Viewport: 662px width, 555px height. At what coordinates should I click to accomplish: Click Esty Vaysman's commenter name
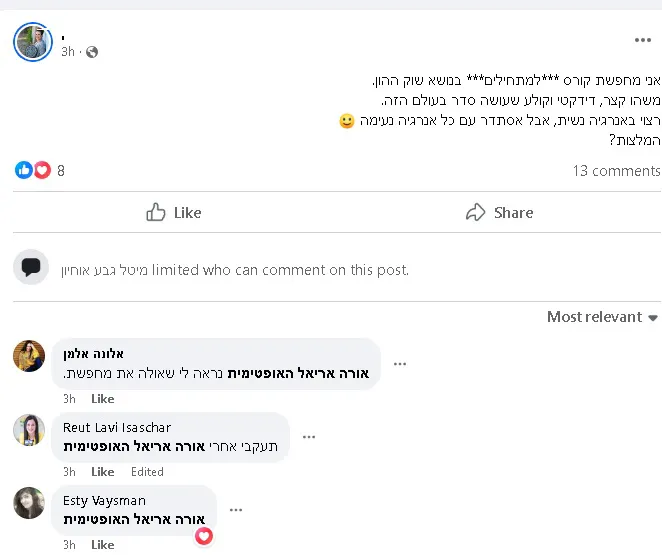104,501
